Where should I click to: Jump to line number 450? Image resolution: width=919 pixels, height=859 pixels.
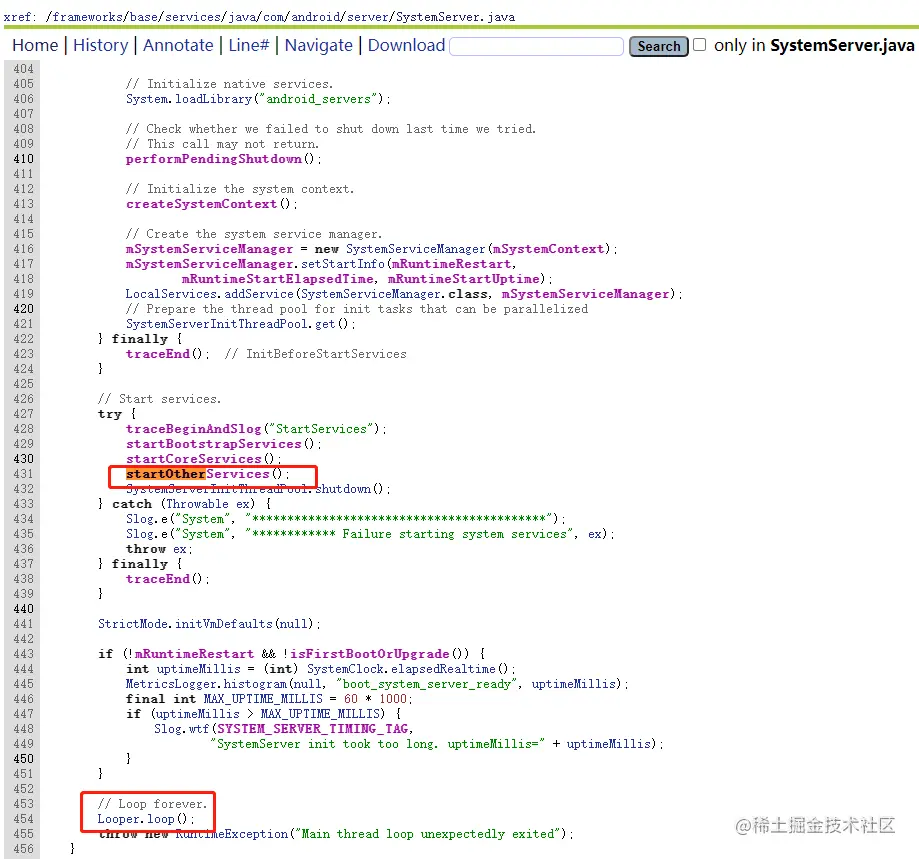pyautogui.click(x=23, y=759)
